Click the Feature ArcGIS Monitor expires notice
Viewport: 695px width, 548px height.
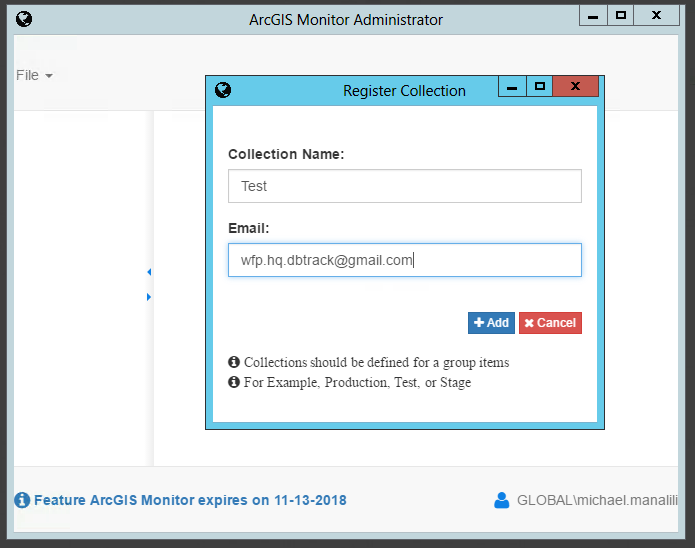(x=190, y=500)
